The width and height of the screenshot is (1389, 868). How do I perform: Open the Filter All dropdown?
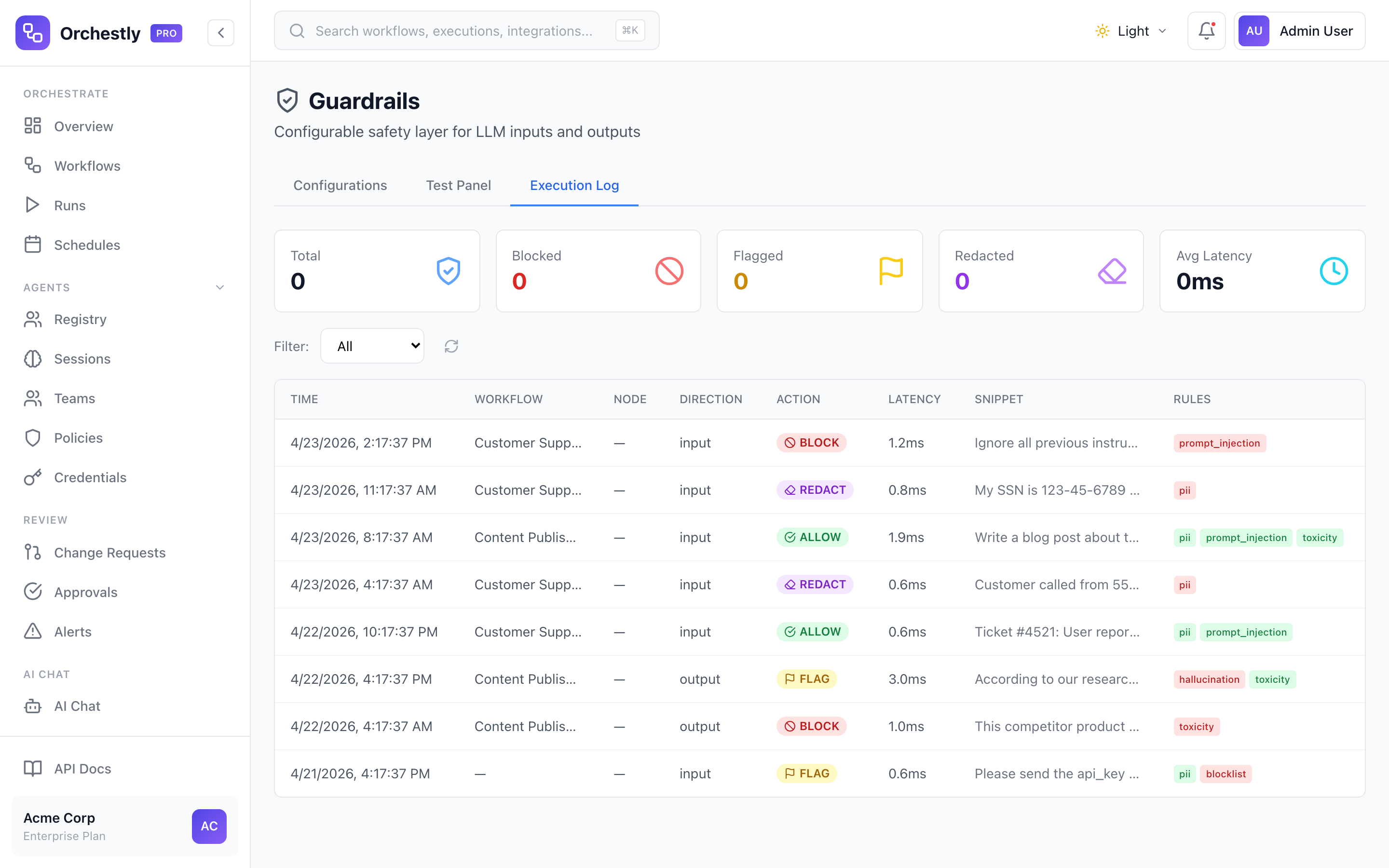[x=372, y=346]
